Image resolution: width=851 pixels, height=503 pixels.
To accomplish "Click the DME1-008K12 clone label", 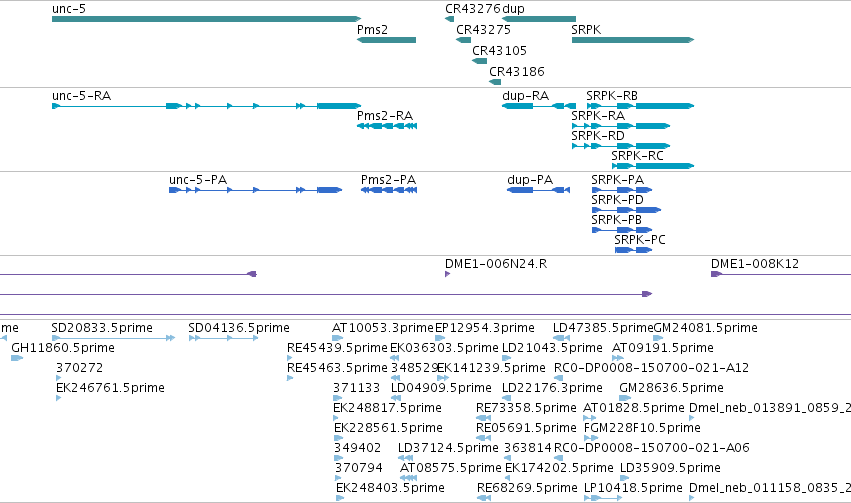I will (755, 264).
